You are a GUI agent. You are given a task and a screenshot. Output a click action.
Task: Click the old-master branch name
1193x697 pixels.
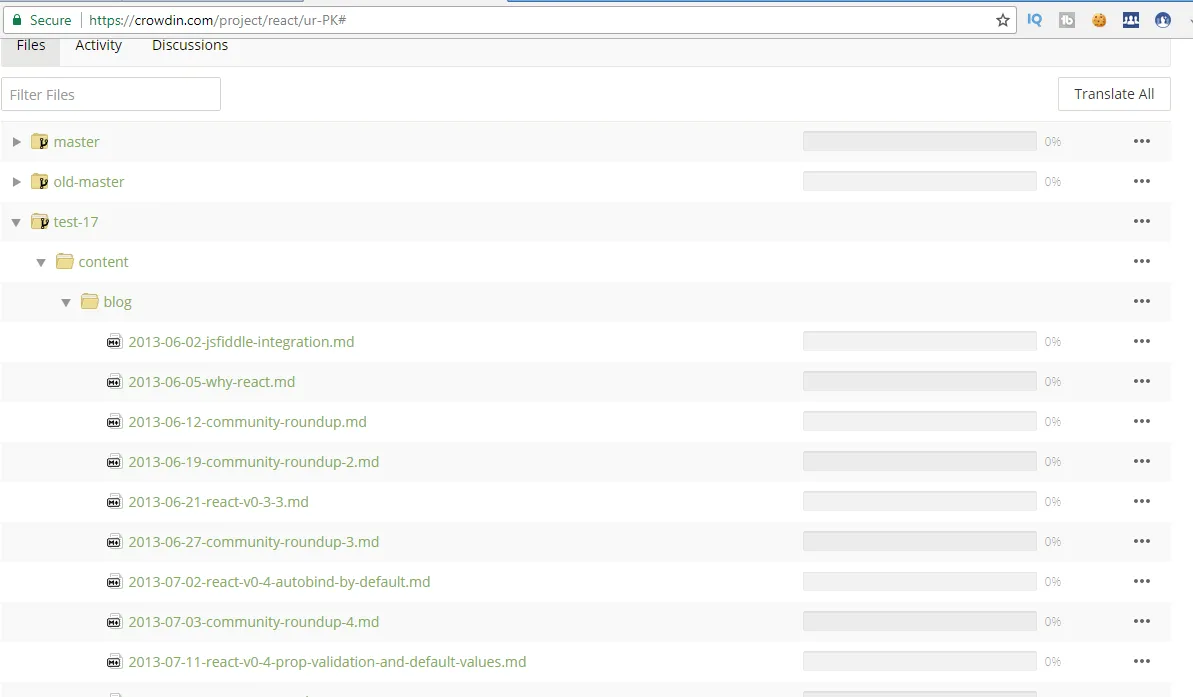coord(88,182)
